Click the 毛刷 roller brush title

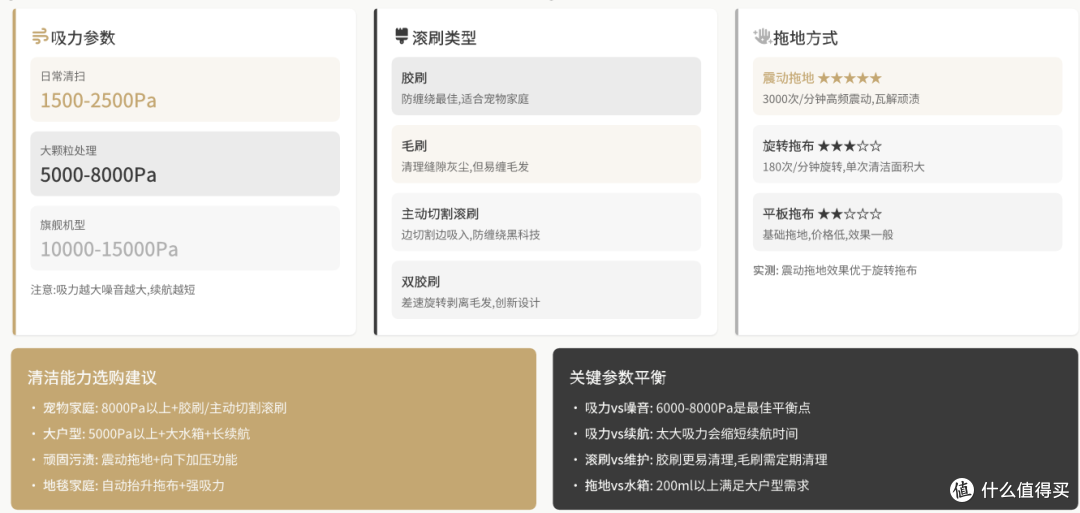(414, 146)
